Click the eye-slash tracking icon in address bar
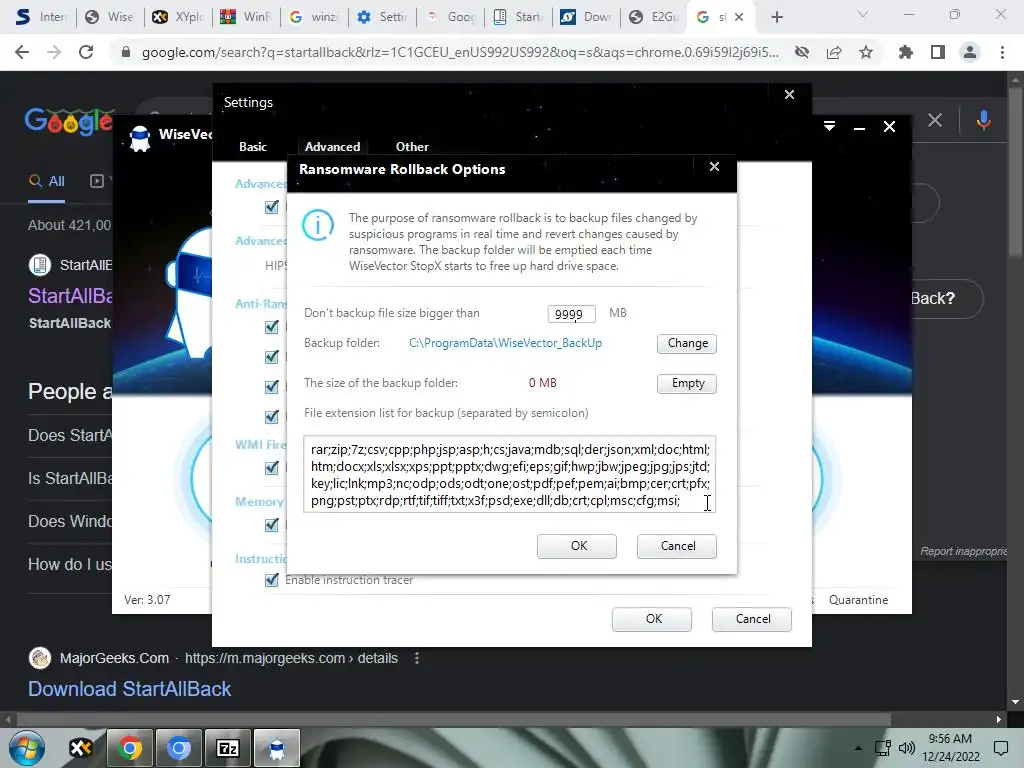This screenshot has height=768, width=1024. point(802,52)
